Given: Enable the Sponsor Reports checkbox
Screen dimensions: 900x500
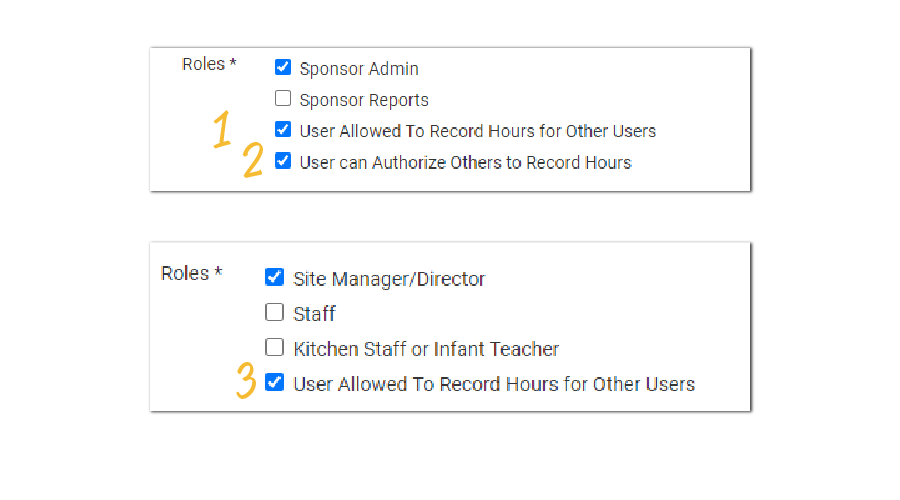Looking at the screenshot, I should click(283, 99).
